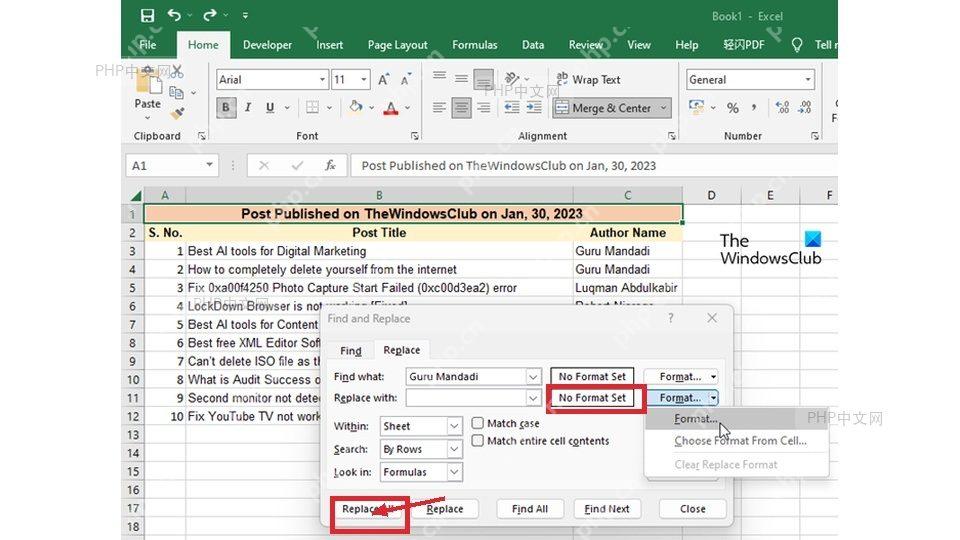
Task: Click Top Align icon
Action: pos(439,77)
